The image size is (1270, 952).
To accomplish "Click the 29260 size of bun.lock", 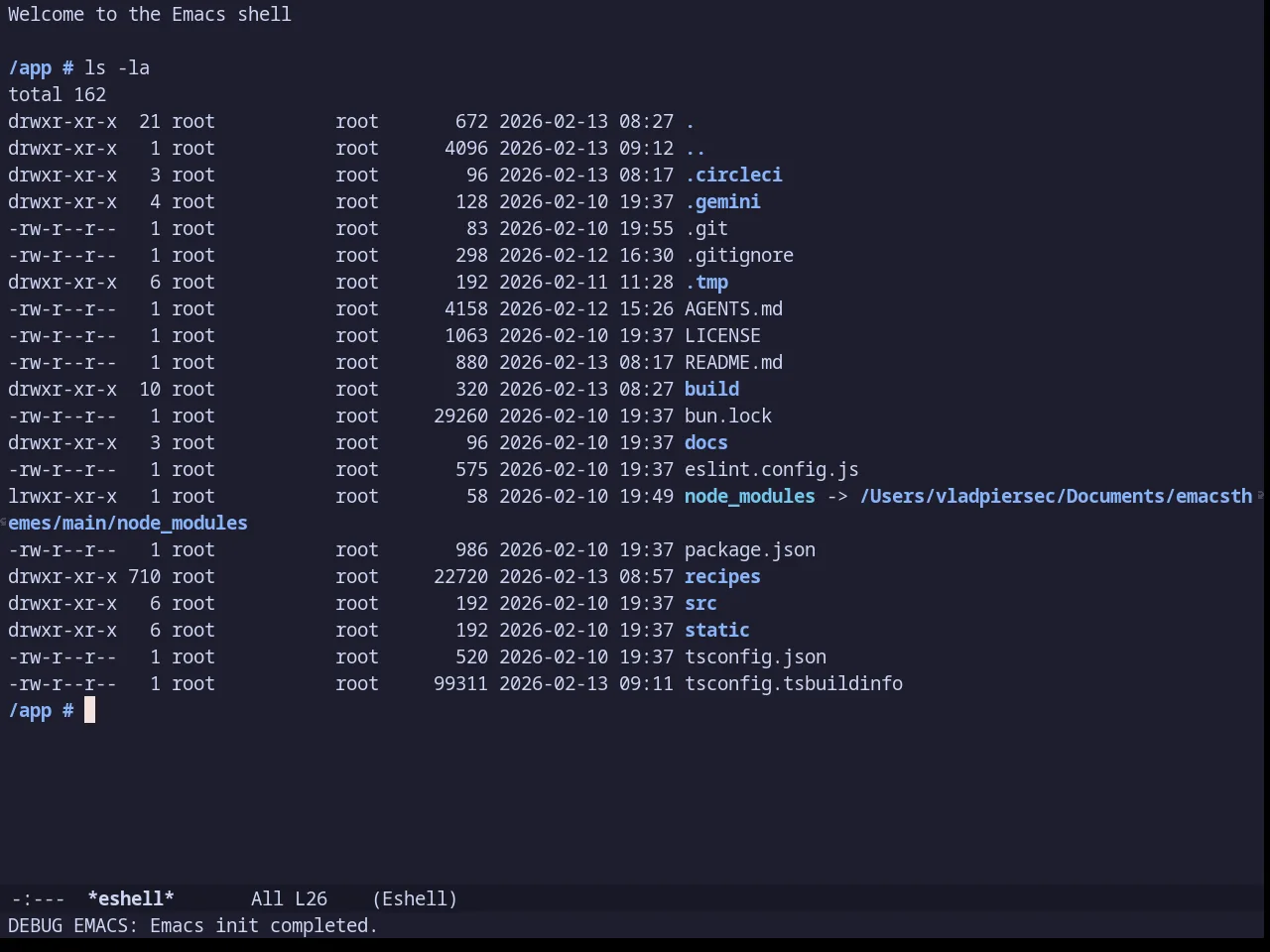I will coord(460,416).
